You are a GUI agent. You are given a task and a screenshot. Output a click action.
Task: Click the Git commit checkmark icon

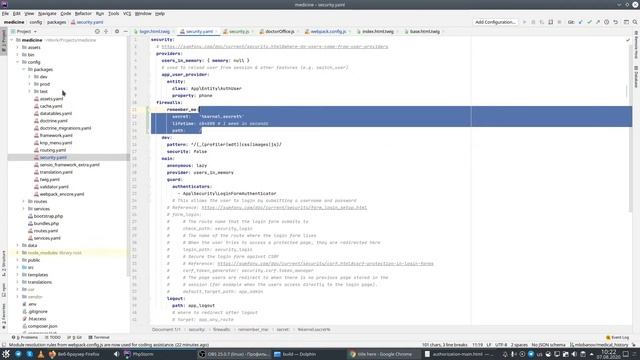(x=589, y=22)
